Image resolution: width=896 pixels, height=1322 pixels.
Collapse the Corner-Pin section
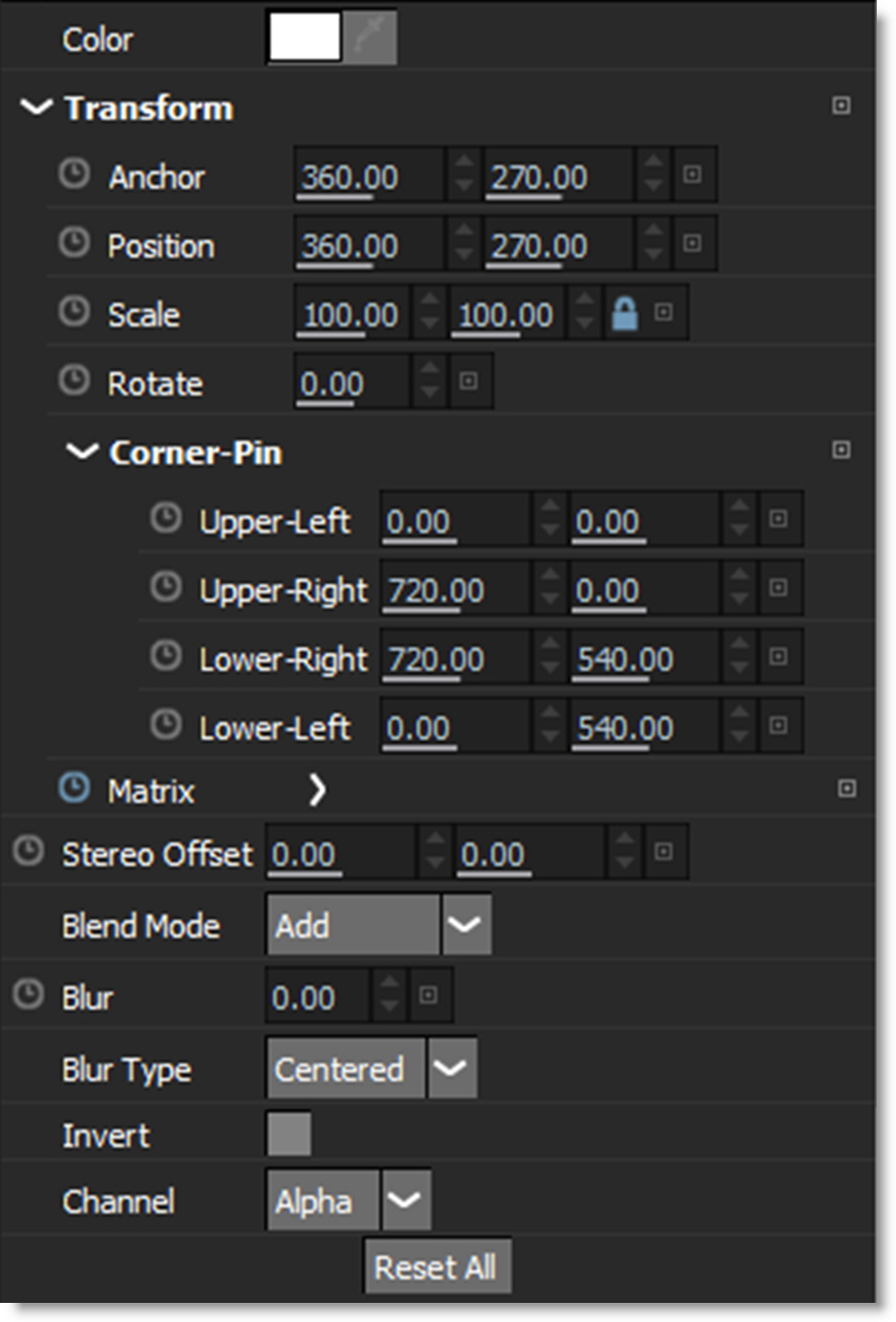click(82, 452)
